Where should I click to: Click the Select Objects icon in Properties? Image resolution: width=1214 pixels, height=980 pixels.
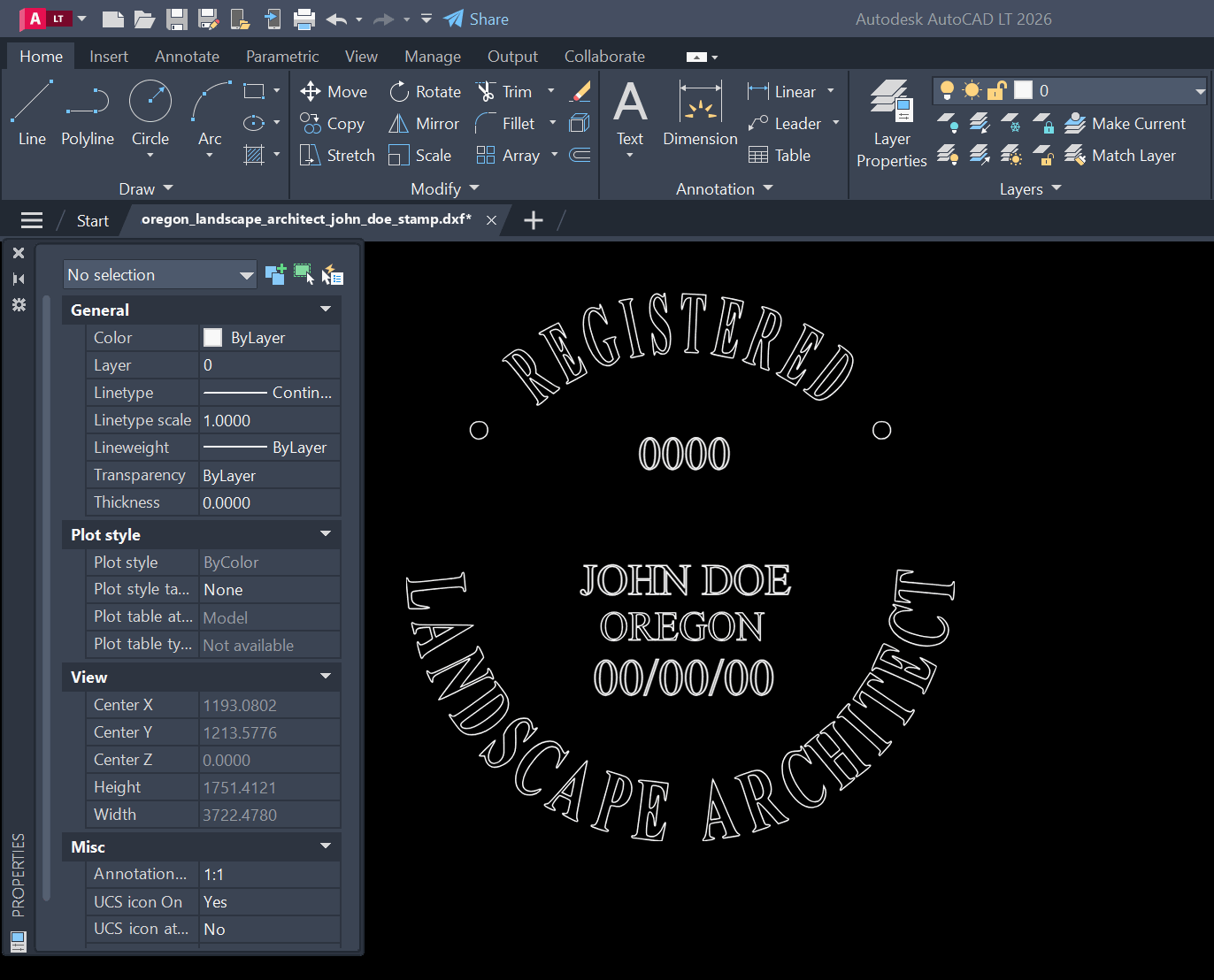(x=303, y=275)
